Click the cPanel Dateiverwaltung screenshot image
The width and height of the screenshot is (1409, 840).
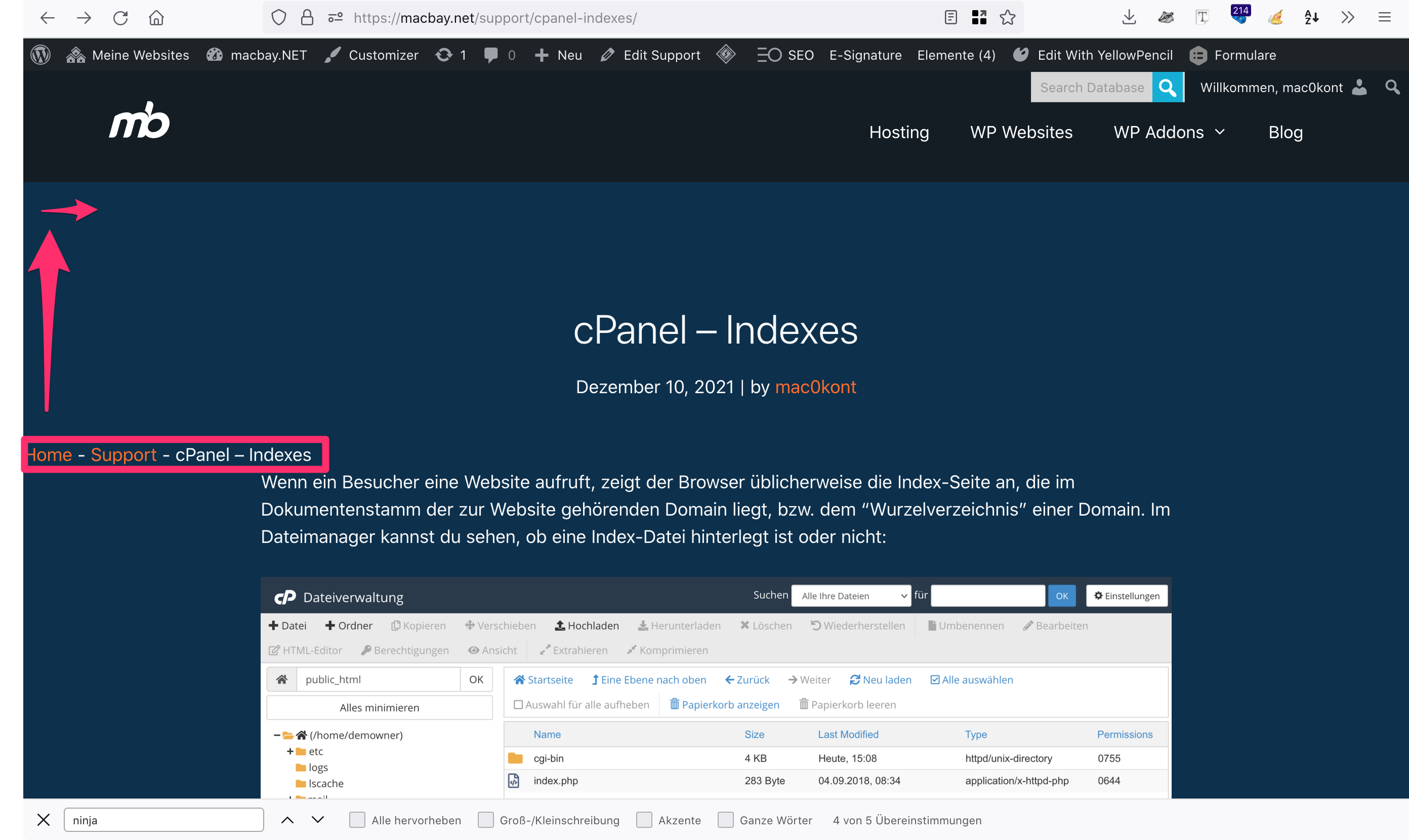716,688
